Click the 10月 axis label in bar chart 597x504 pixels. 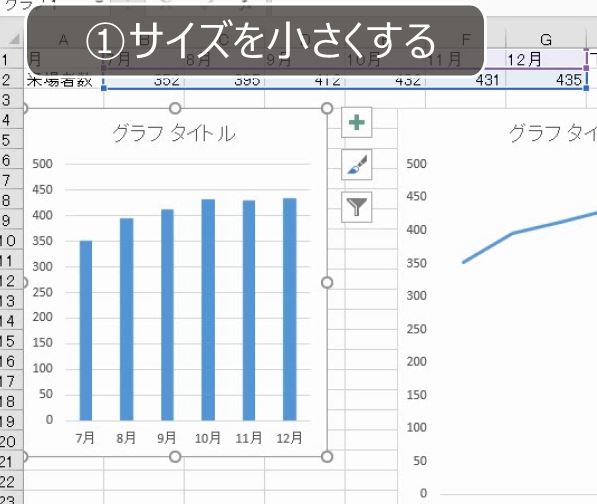(x=208, y=438)
